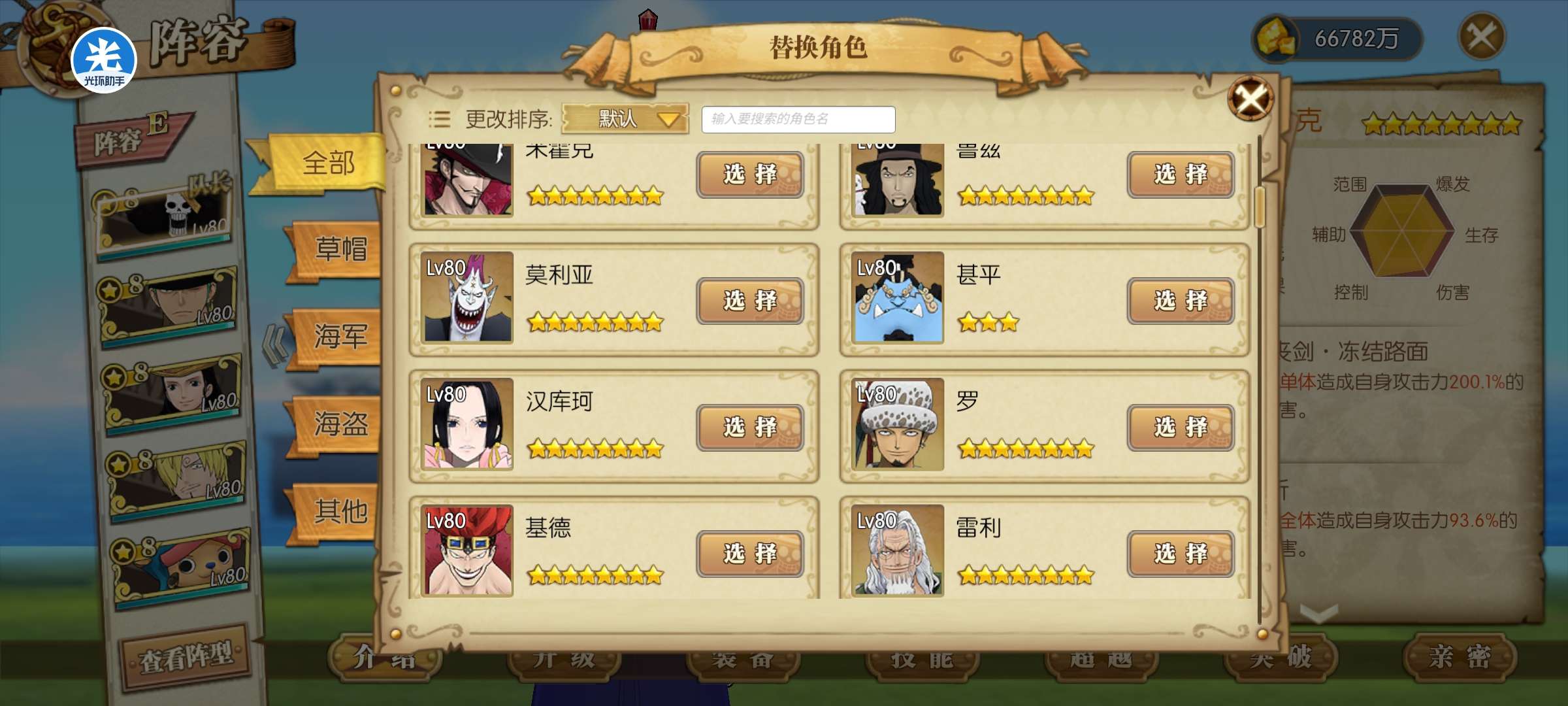The height and width of the screenshot is (706, 1568).
Task: Click the list sort icon beside 更改排序
Action: pos(439,119)
